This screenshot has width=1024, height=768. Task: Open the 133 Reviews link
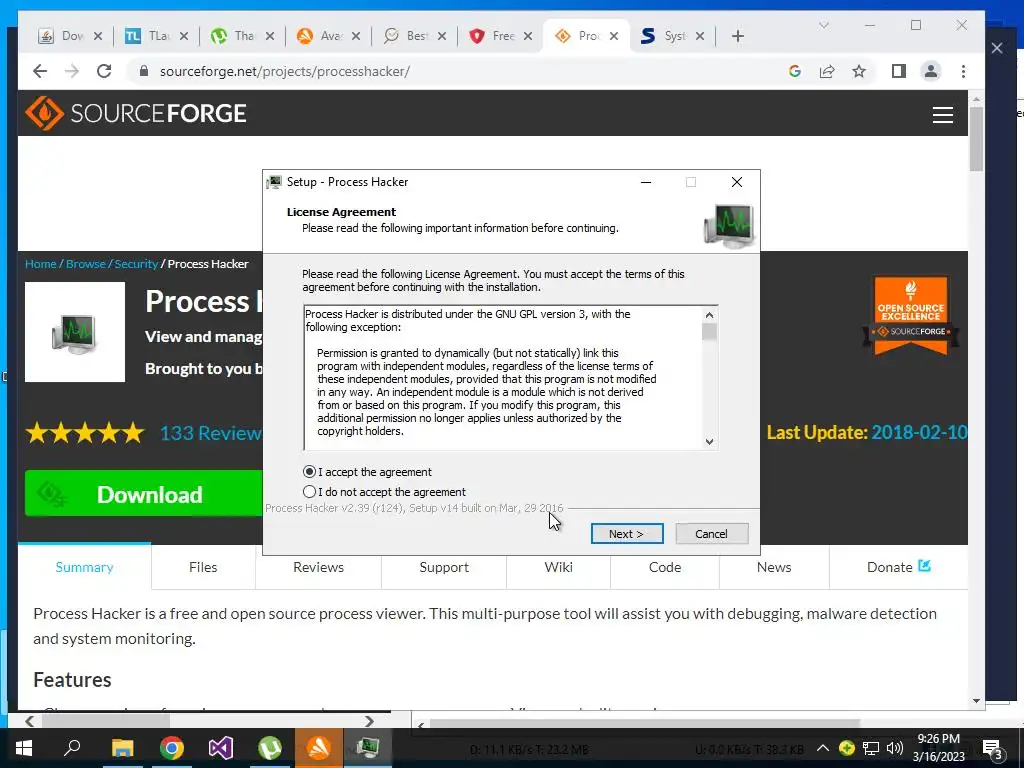click(211, 433)
